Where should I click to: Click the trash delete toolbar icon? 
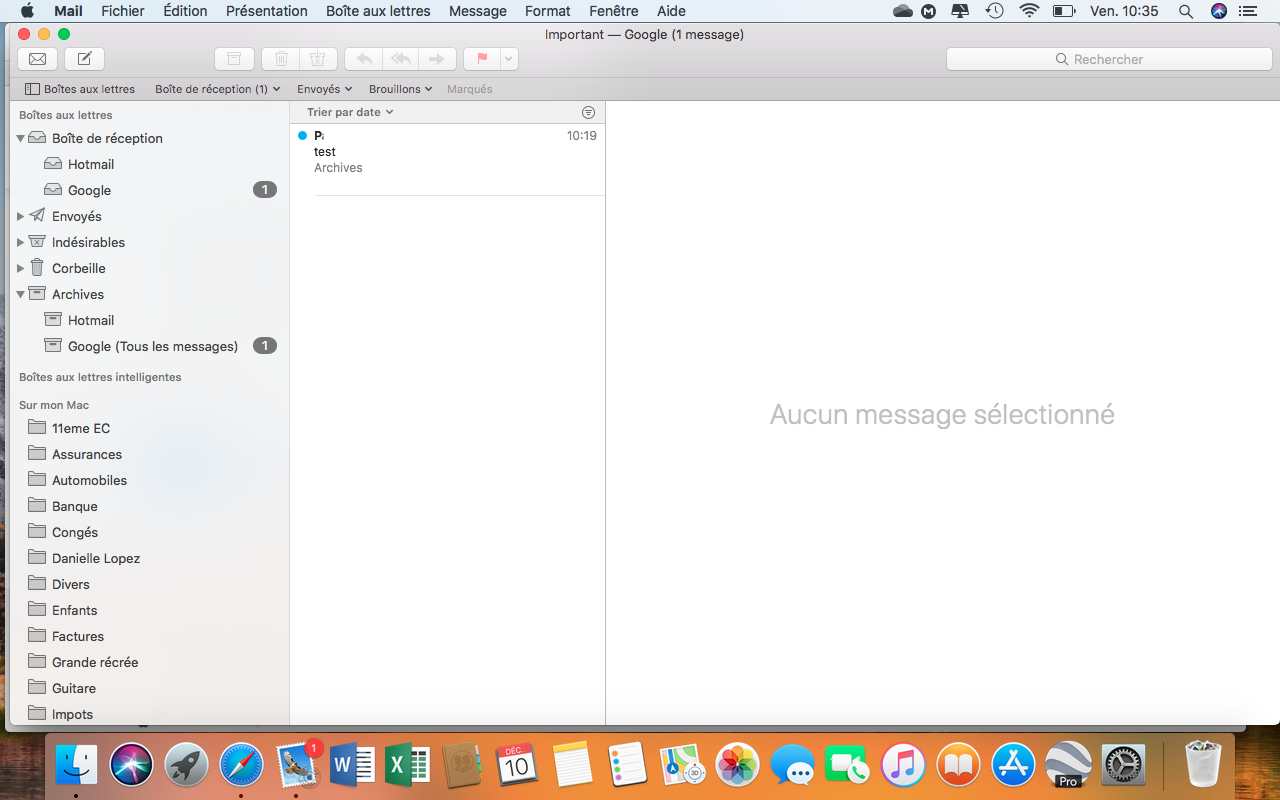click(281, 59)
